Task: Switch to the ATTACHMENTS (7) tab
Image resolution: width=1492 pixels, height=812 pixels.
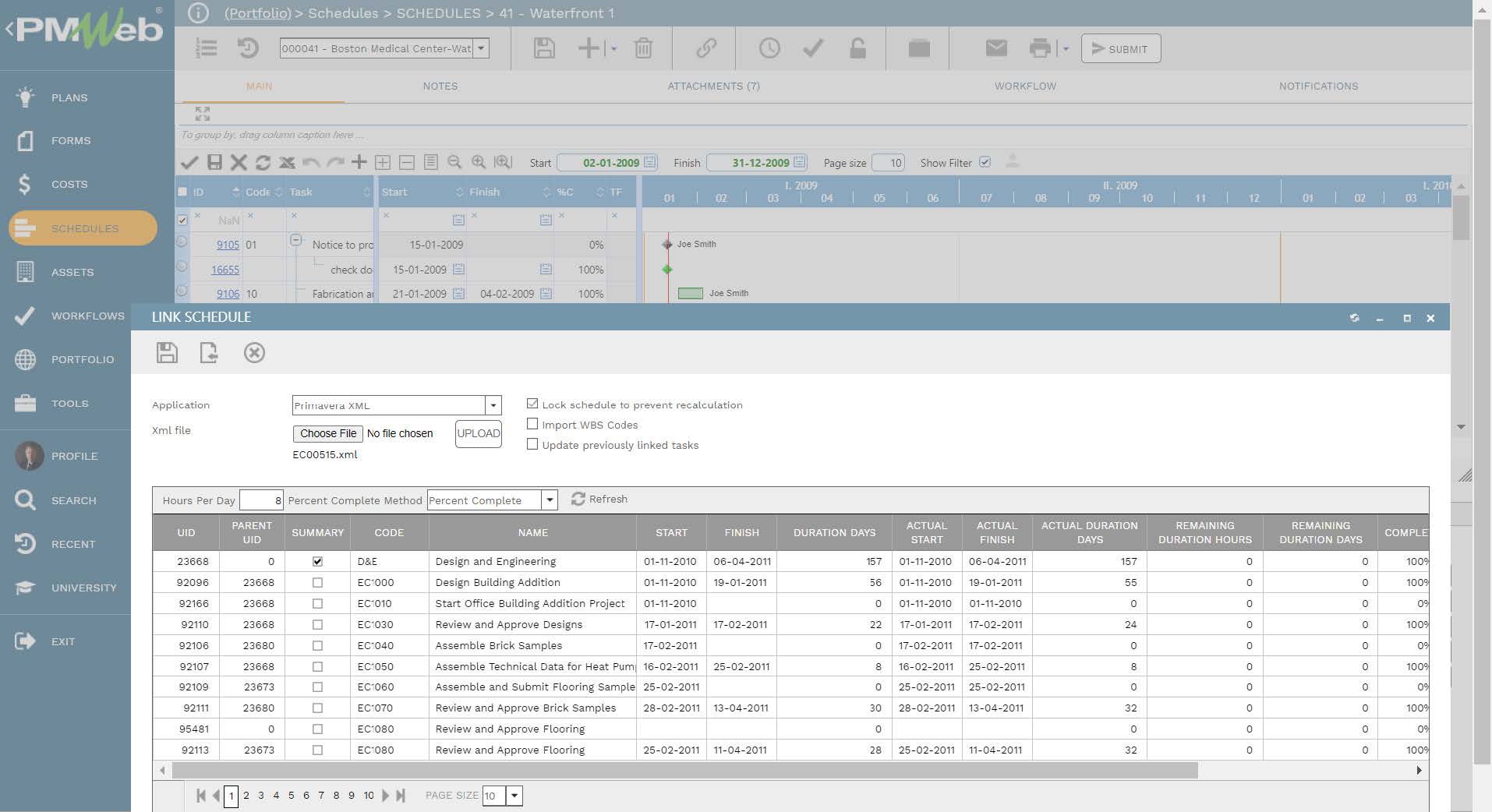Action: (713, 86)
